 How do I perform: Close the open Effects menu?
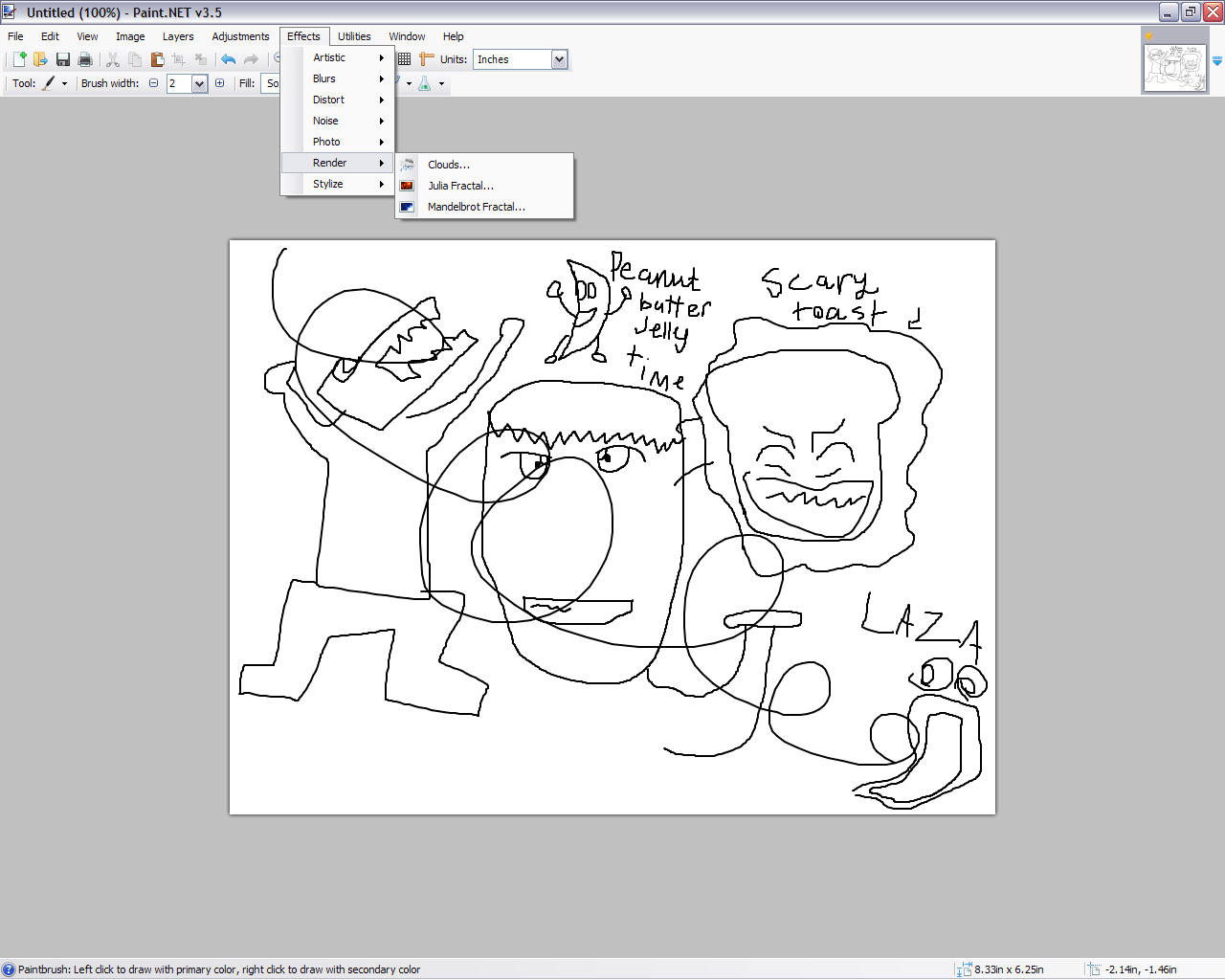[x=303, y=36]
